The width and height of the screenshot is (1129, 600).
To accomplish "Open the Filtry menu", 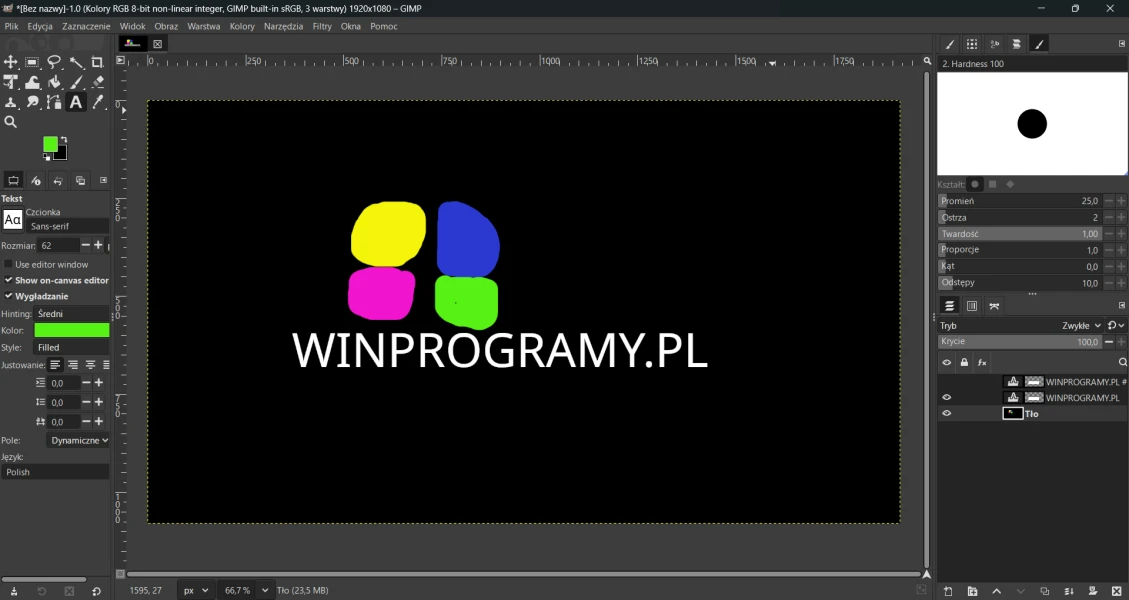I will click(x=322, y=27).
